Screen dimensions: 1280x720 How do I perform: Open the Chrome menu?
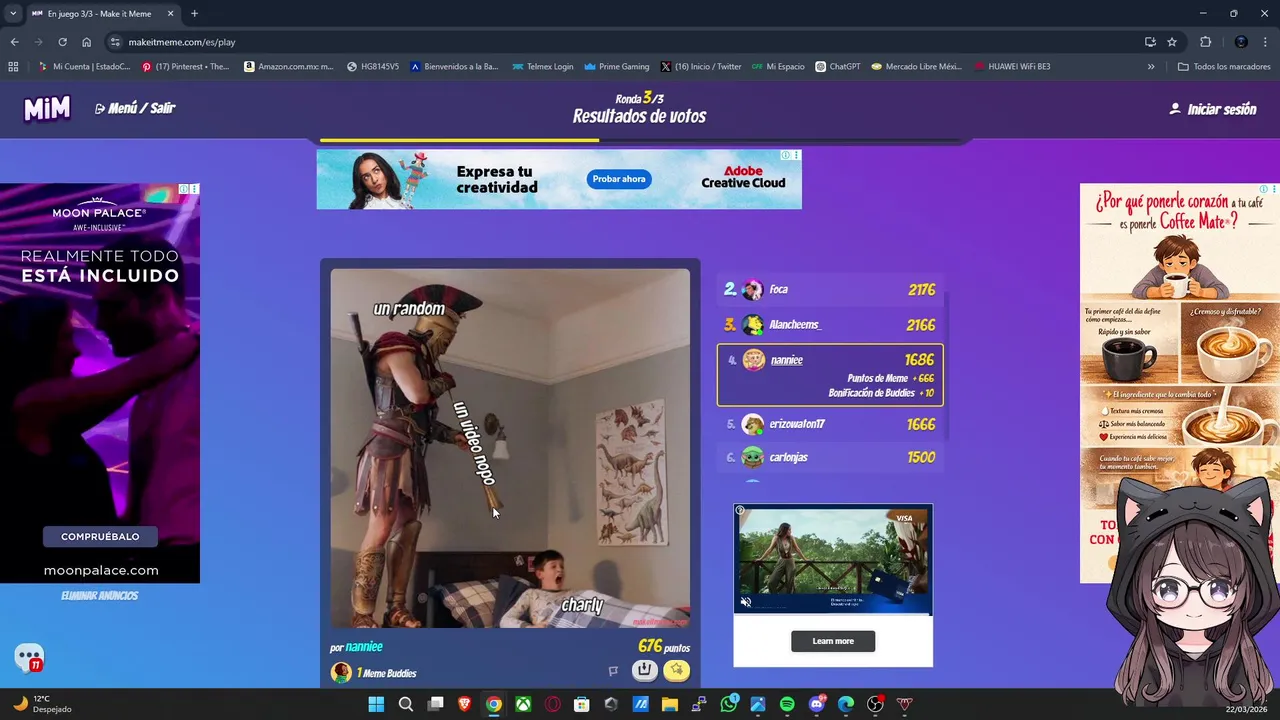coord(1265,42)
